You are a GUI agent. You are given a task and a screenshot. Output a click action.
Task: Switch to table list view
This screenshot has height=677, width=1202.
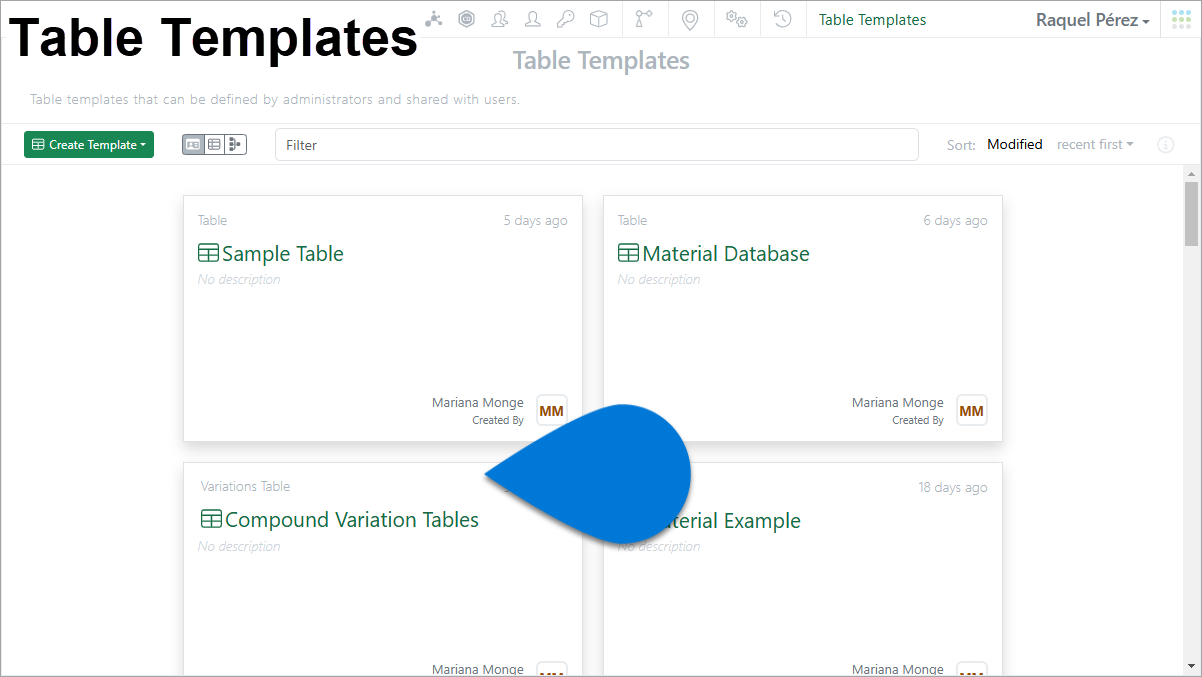(x=214, y=145)
